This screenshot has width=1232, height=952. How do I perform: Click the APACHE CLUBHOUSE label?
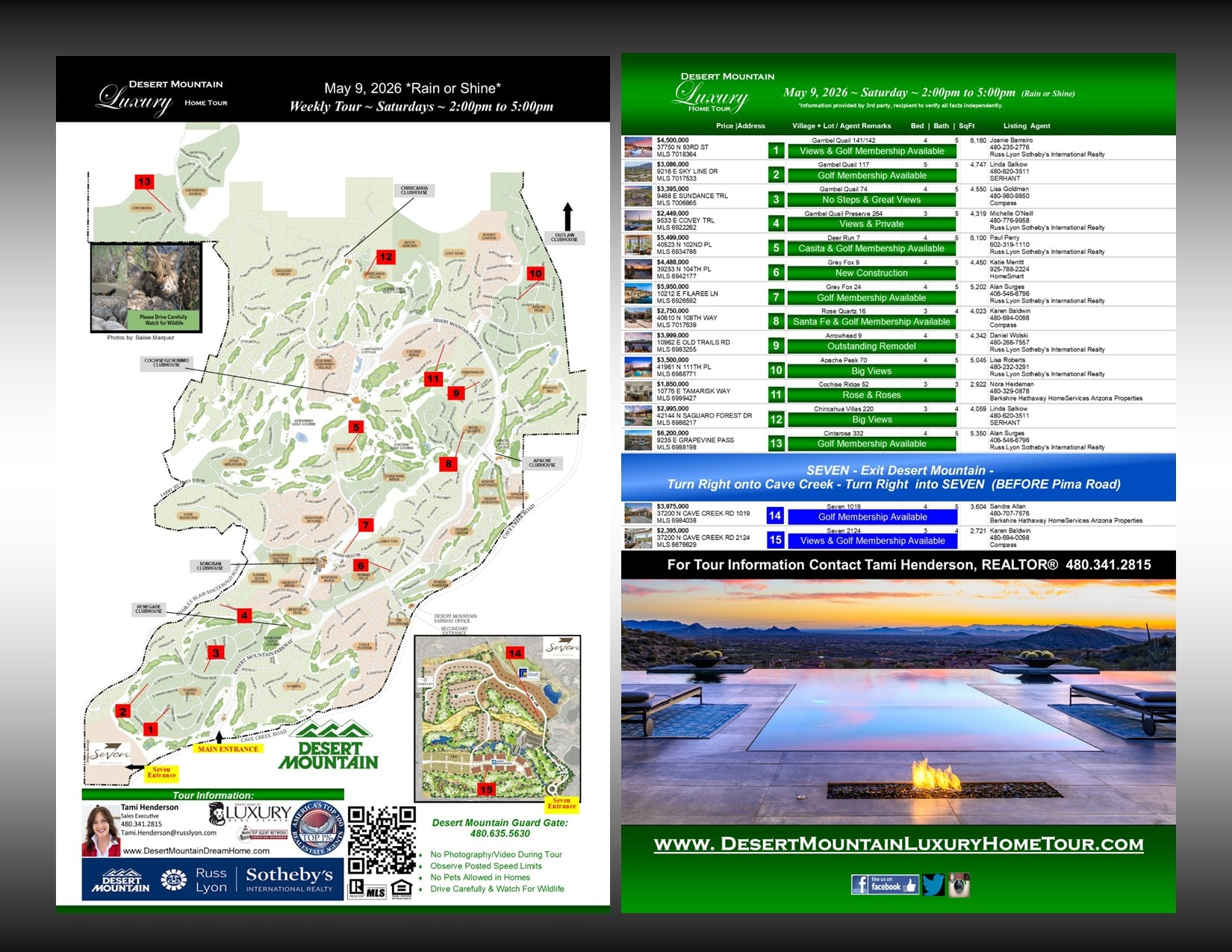(542, 463)
